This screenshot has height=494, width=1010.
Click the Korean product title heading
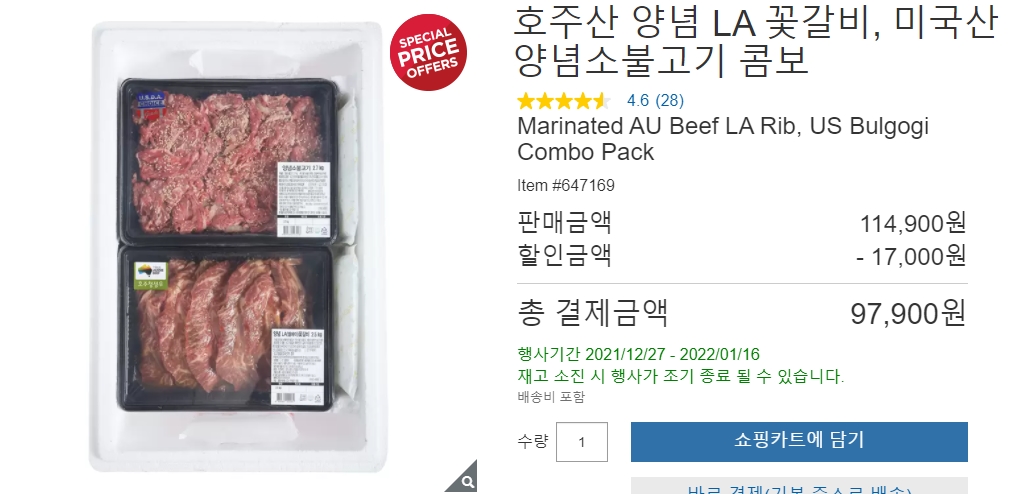point(756,41)
